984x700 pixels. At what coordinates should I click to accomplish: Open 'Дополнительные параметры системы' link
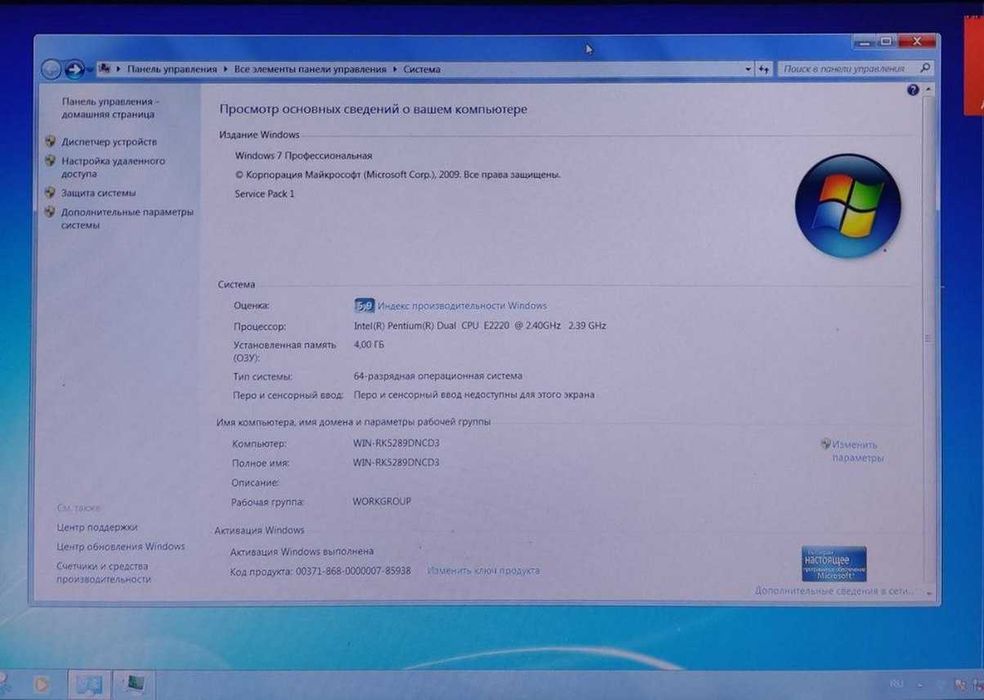click(x=127, y=218)
